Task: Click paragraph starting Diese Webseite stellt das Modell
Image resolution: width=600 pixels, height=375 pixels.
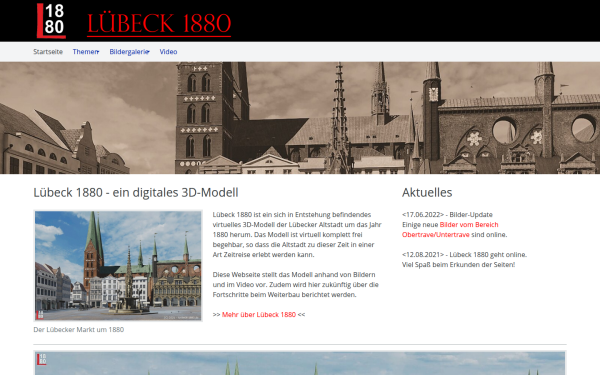Action: click(295, 285)
